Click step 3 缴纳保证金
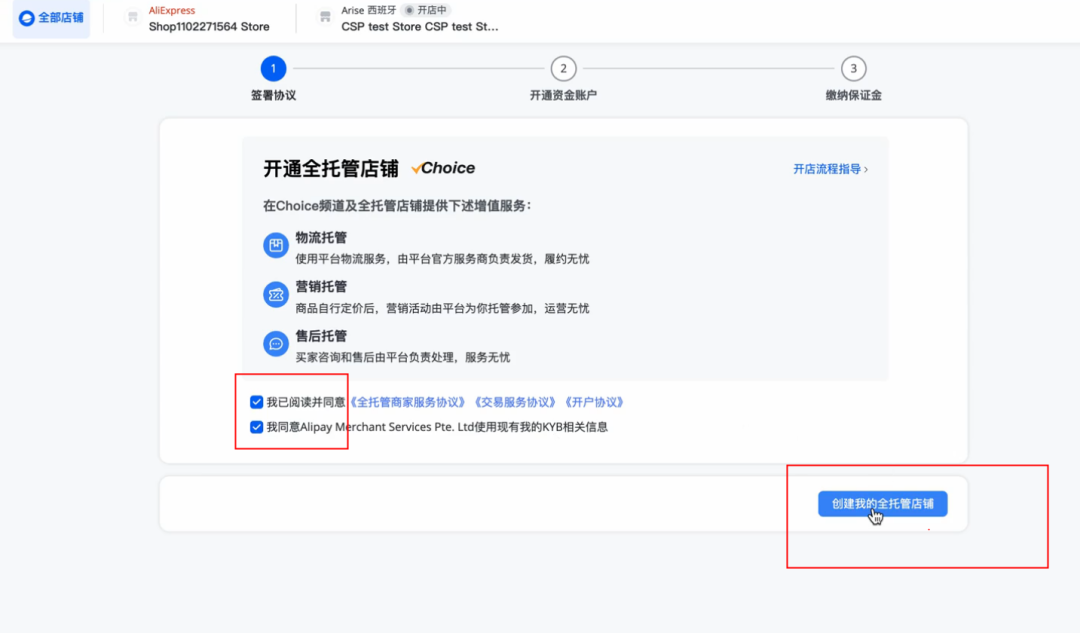This screenshot has height=633, width=1080. tap(854, 69)
